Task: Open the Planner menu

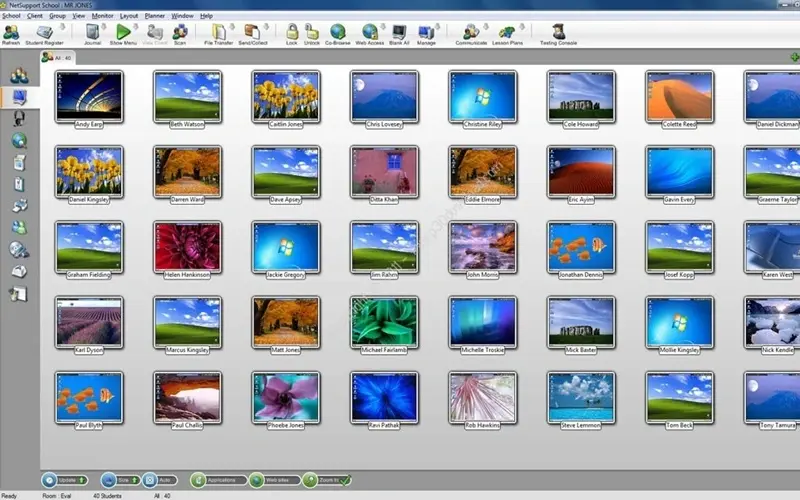Action: [155, 16]
